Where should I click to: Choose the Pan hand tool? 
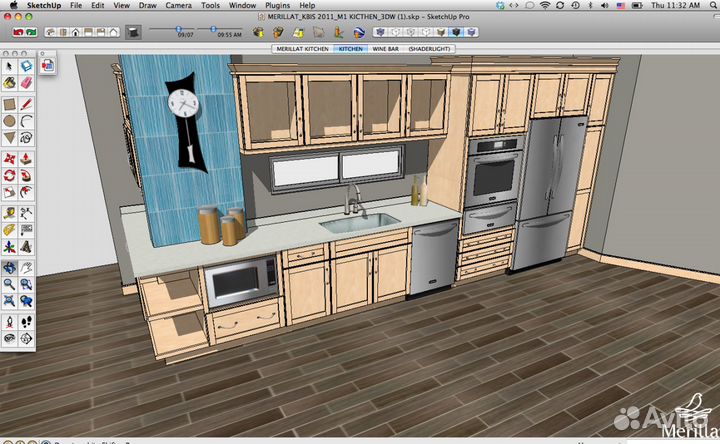pos(27,268)
